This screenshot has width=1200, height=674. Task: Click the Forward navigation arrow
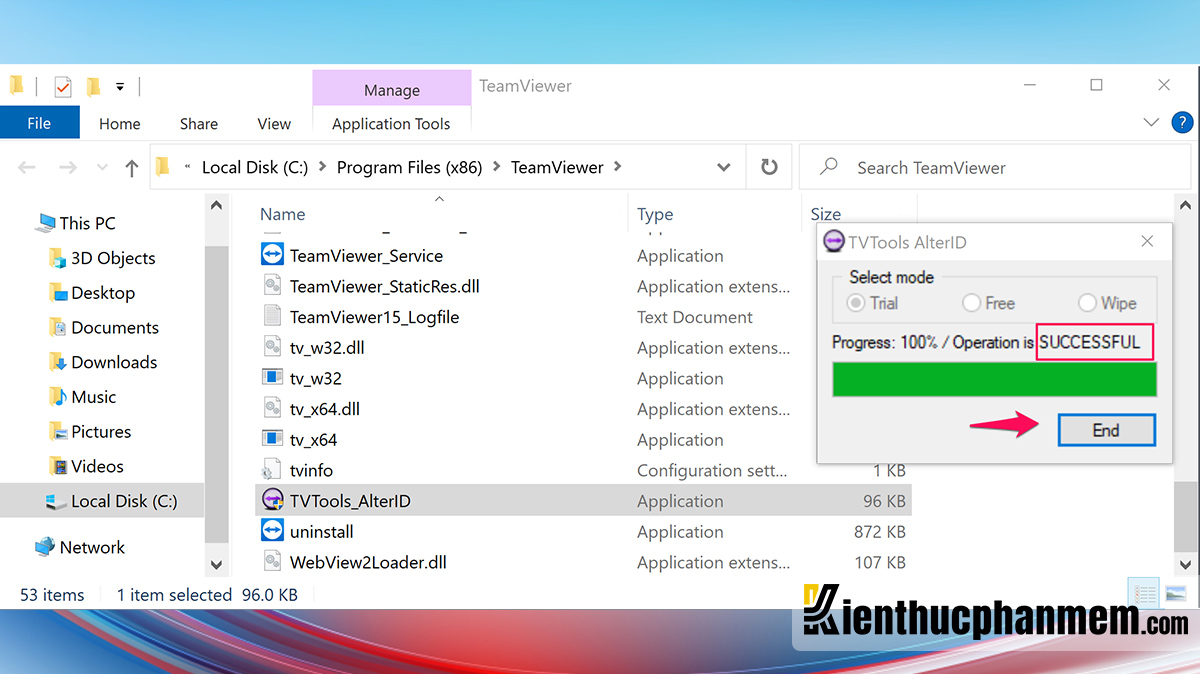point(68,168)
